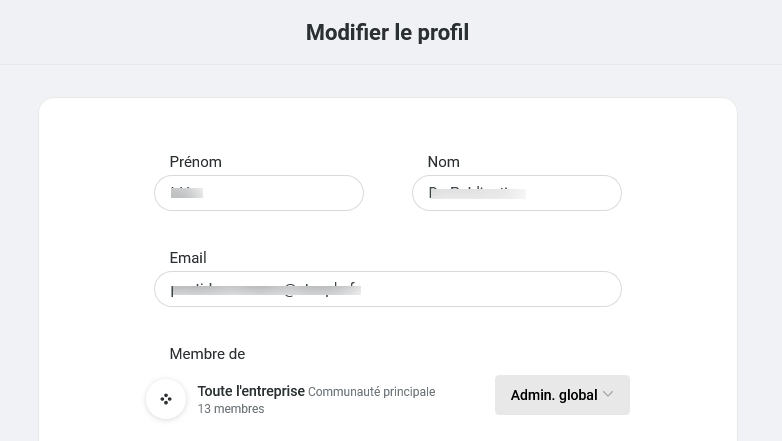Click the Communauté principale label
Screen dimensions: 782x441
(x=372, y=392)
